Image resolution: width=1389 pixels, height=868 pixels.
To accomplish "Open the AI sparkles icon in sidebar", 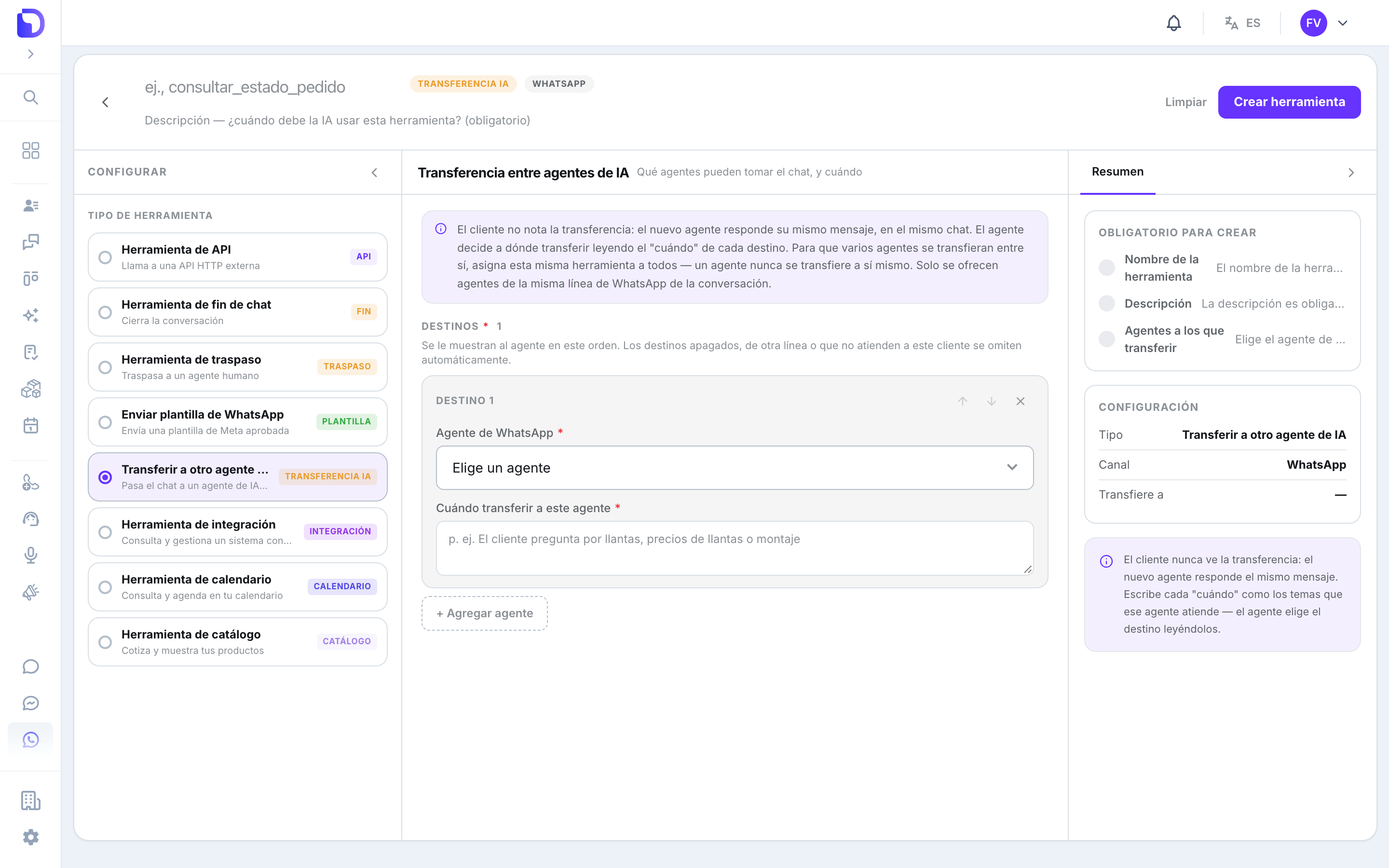I will point(30,315).
